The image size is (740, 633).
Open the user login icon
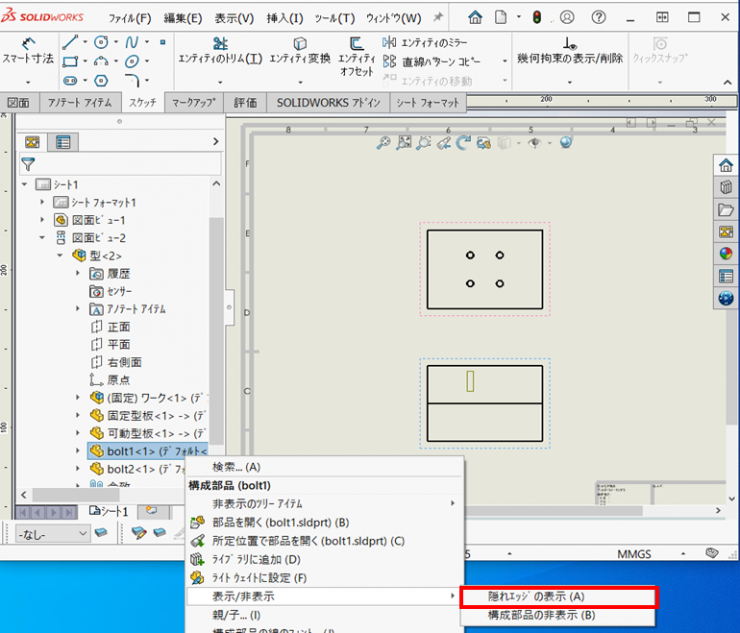[x=567, y=17]
